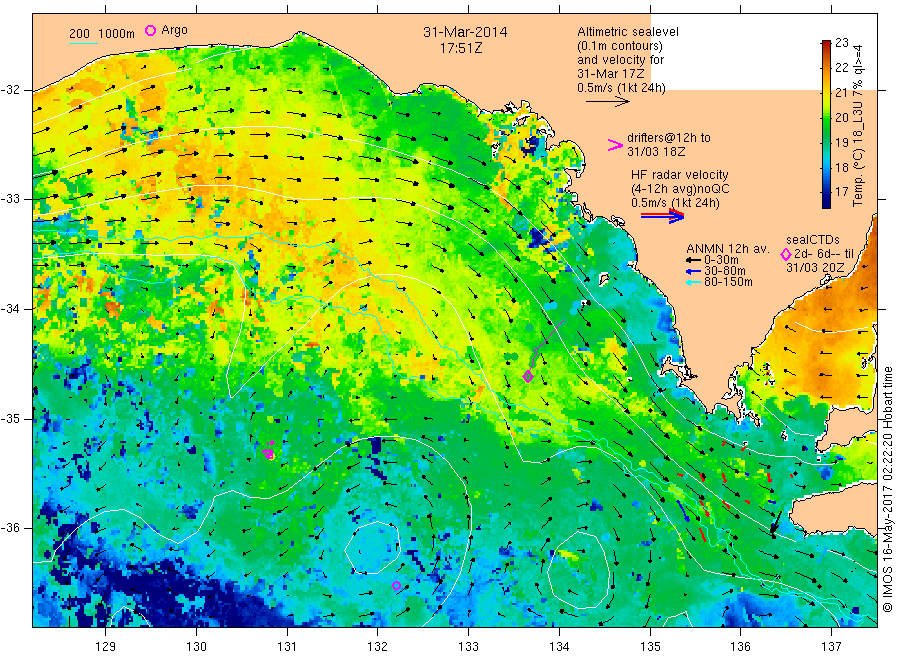Screen dimensions: 900x660
Task: Click the '0.5m/s (1kt 24h)' altimetric scale text
Action: coord(622,88)
